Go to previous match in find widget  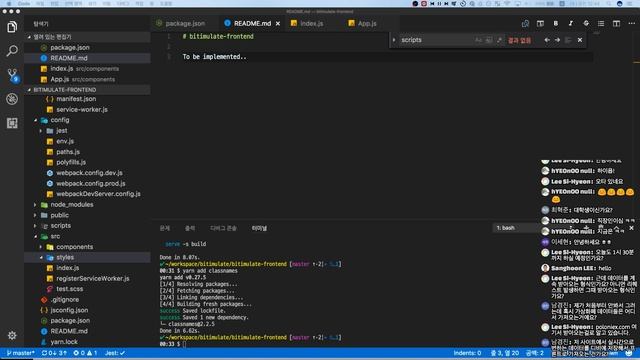click(x=547, y=40)
